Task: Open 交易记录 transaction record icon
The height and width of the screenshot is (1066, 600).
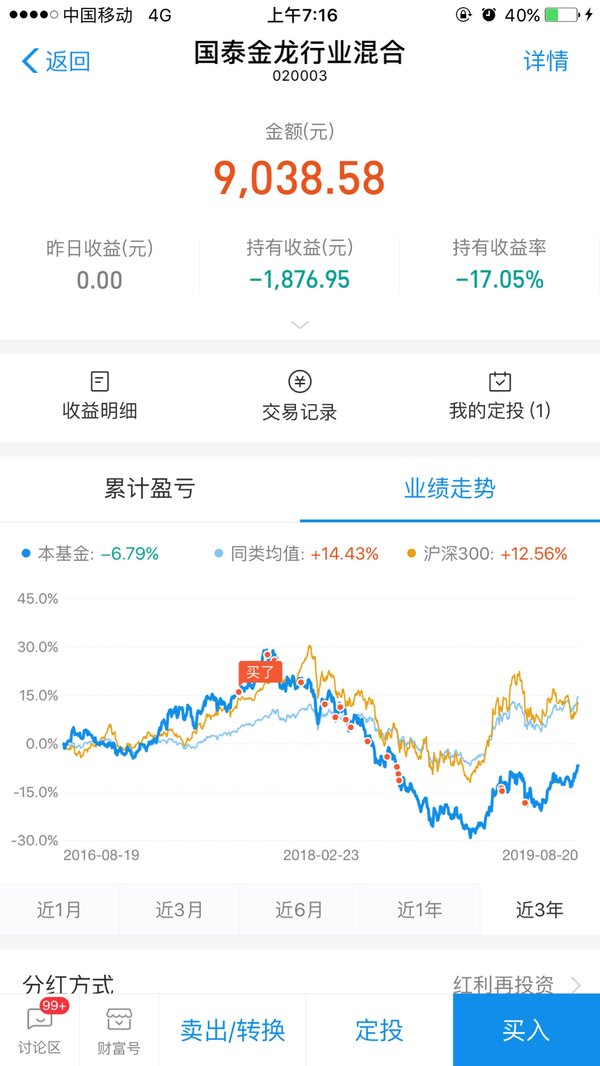Action: click(300, 381)
